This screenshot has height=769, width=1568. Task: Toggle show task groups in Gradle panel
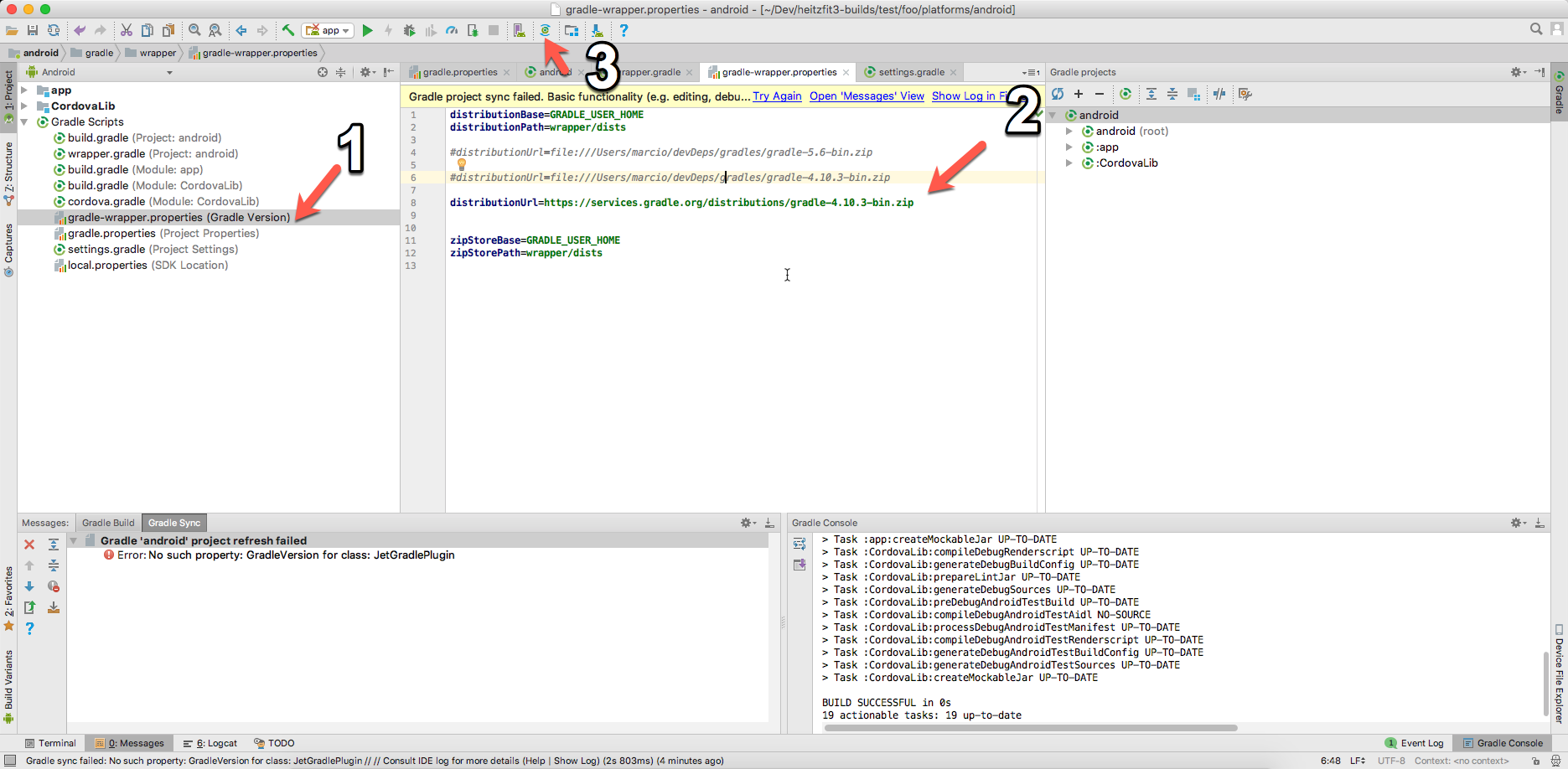pos(1193,94)
